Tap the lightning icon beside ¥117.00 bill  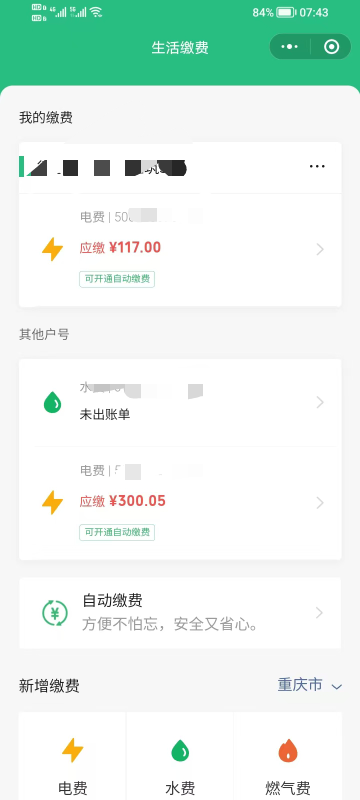click(x=53, y=249)
